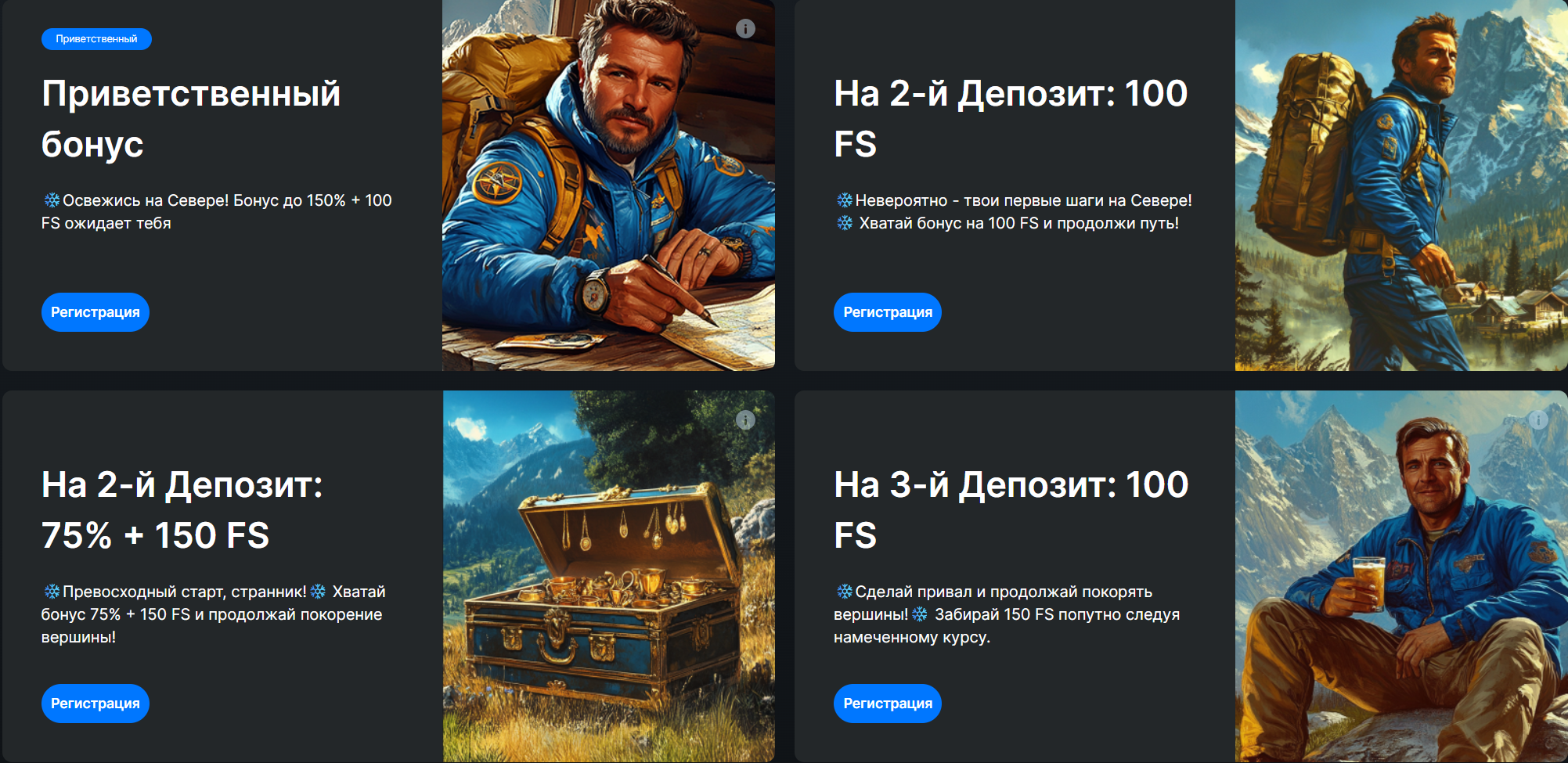The image size is (1568, 763).
Task: Click Регистрация under 'На 2-й Депозит: 100 FS'
Action: [888, 312]
